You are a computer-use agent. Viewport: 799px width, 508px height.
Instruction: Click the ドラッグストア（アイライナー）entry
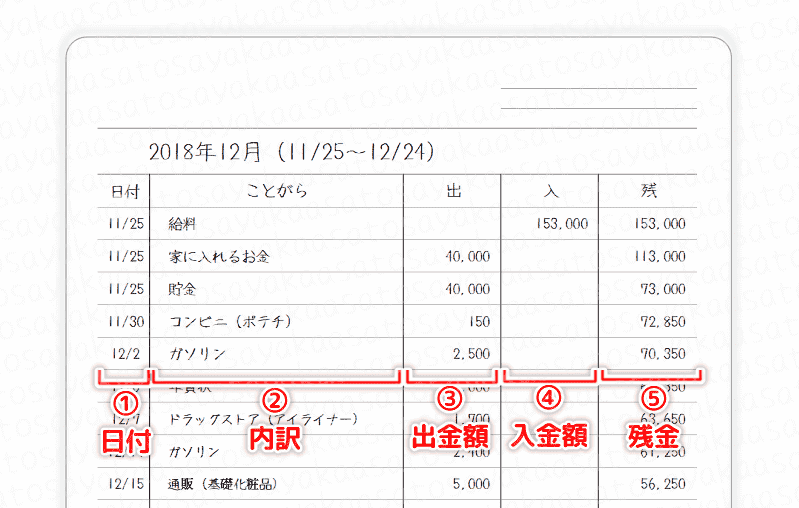[x=263, y=419]
